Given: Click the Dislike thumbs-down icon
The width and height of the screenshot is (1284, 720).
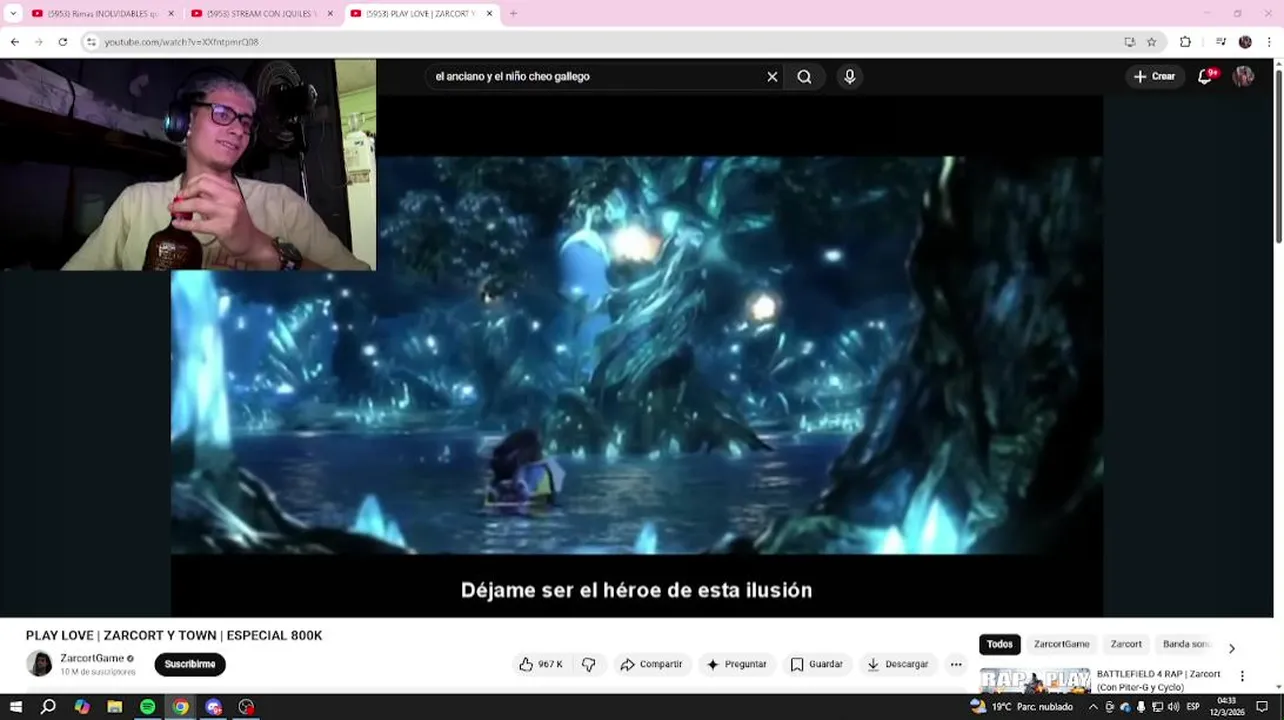Looking at the screenshot, I should tap(589, 664).
